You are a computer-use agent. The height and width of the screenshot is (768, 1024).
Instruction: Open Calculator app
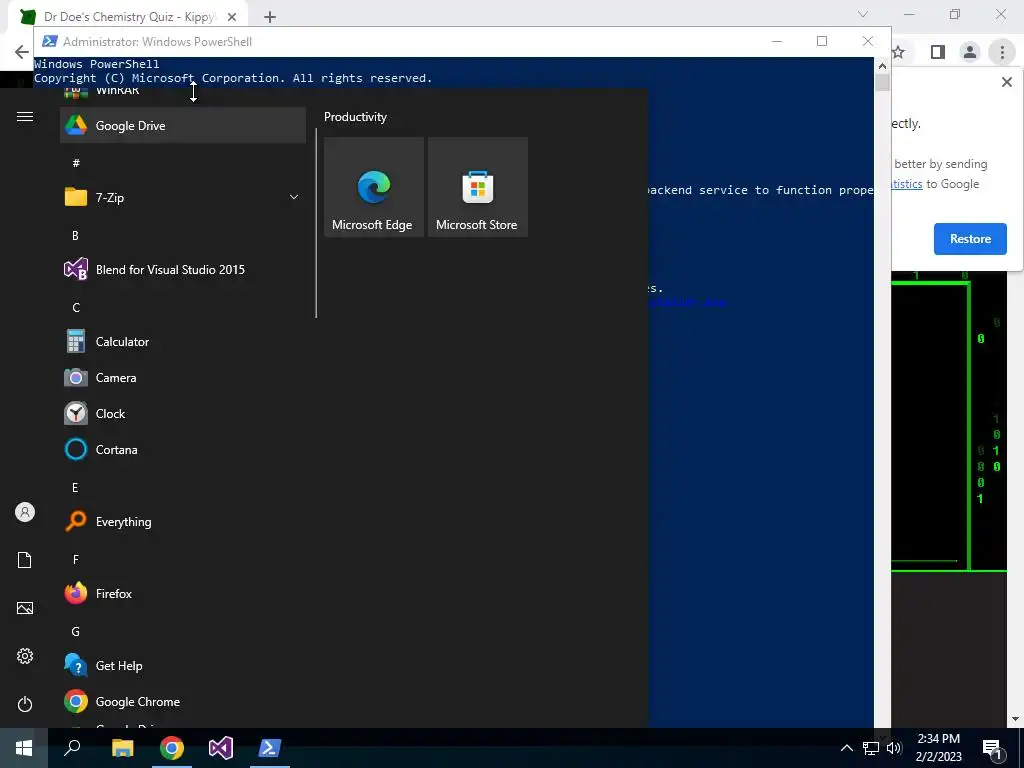tap(183, 342)
